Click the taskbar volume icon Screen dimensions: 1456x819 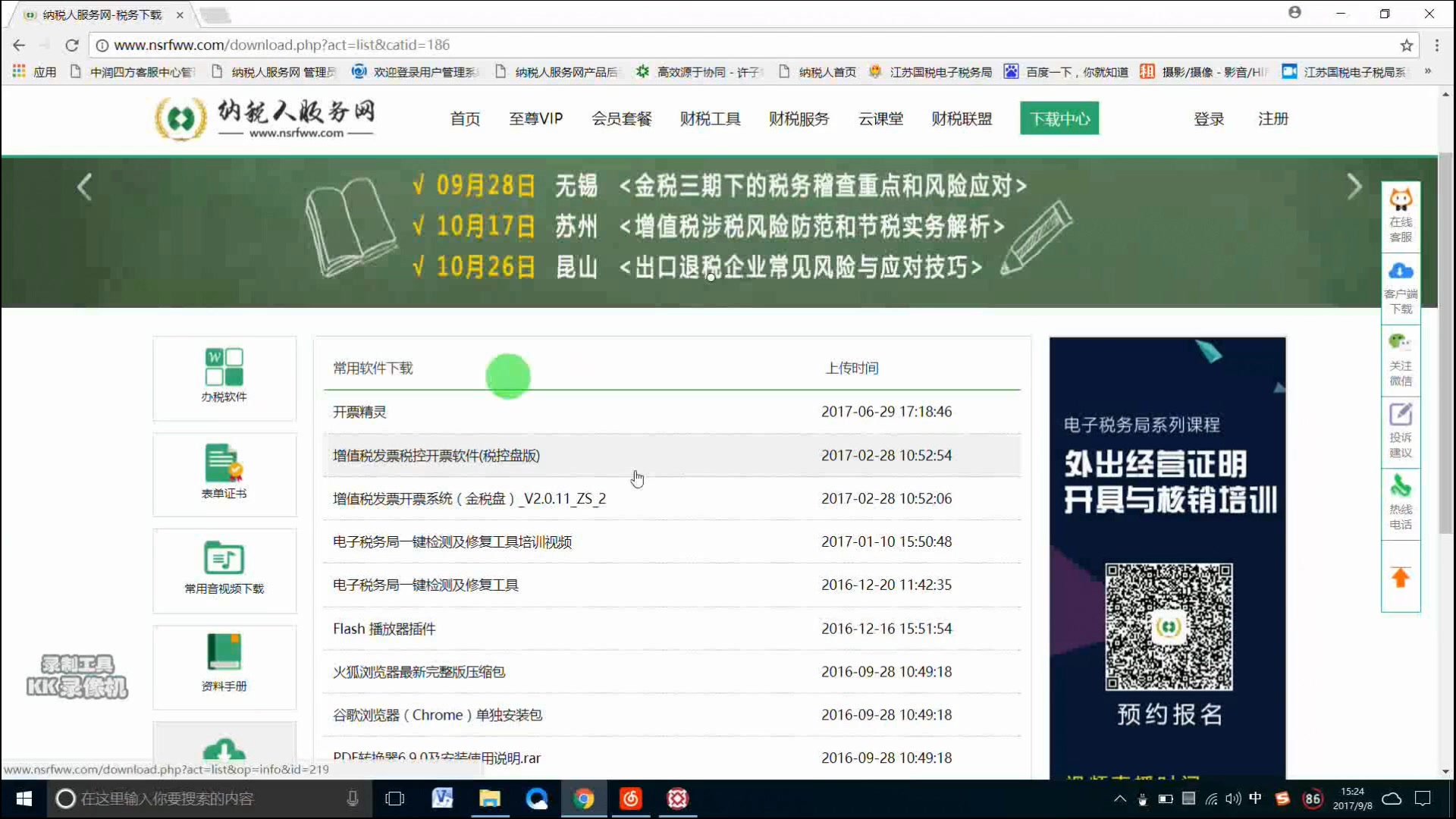click(x=1233, y=799)
